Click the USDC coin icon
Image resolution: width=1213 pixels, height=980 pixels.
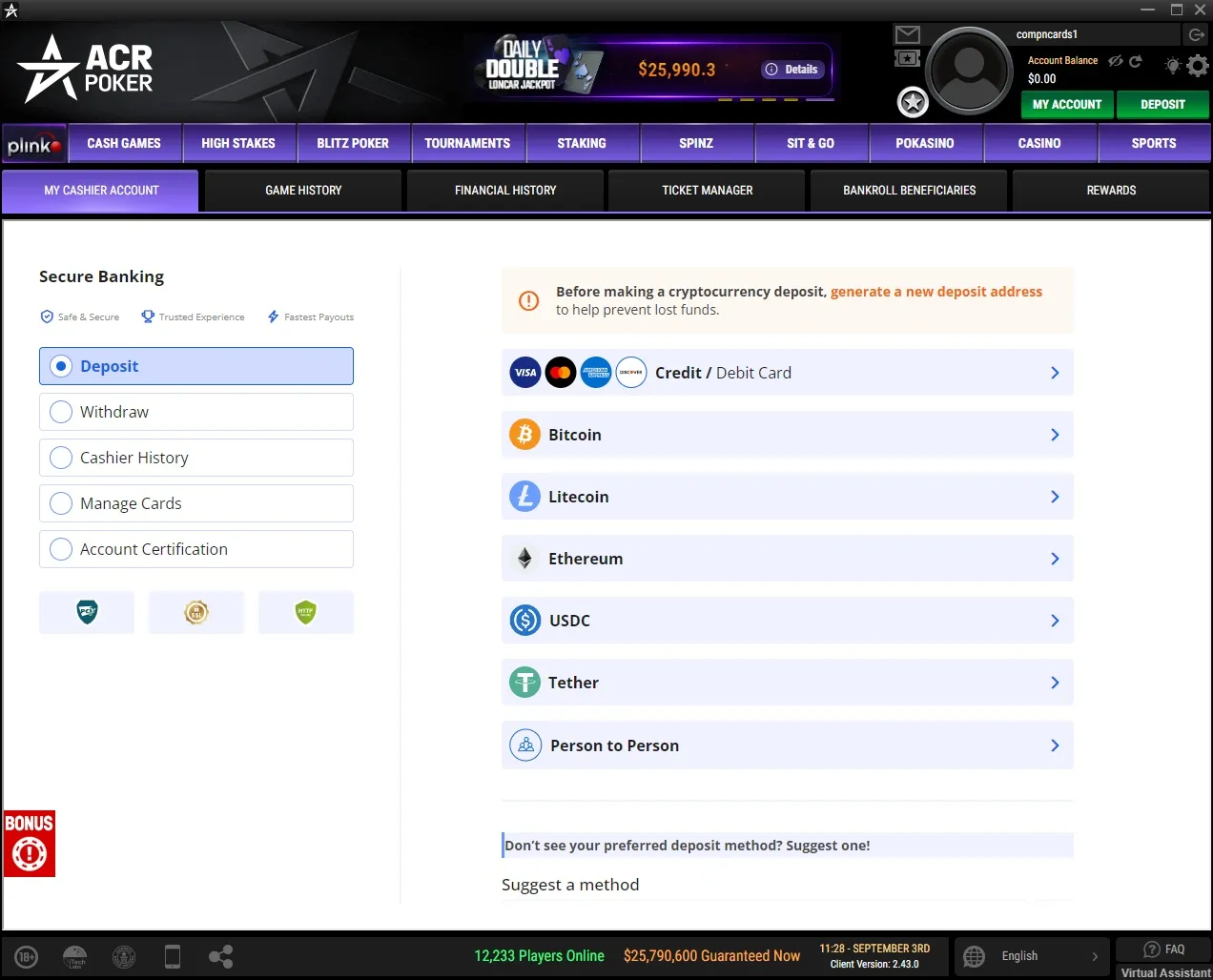click(x=525, y=621)
